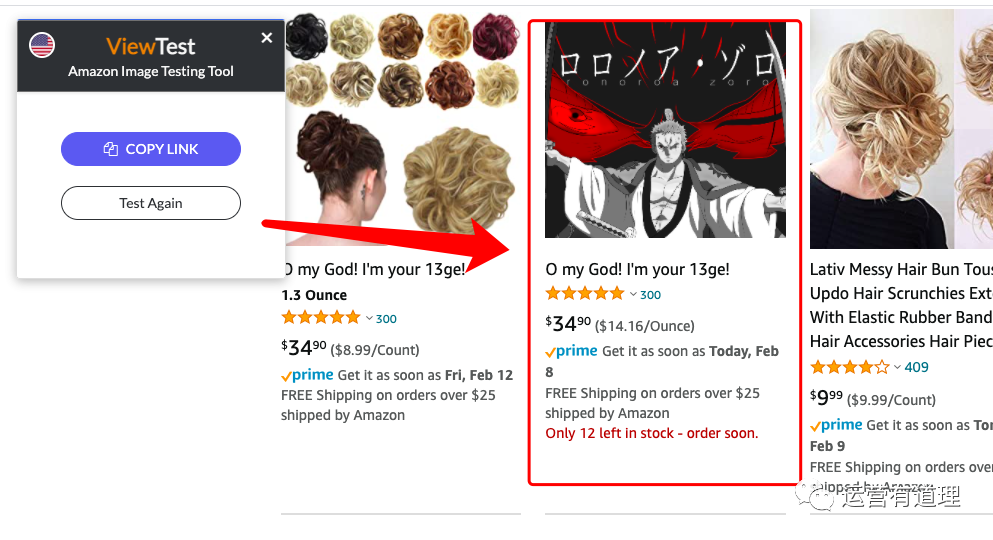Expand rating chevron beside 409 reviews
The image size is (993, 540).
897,367
